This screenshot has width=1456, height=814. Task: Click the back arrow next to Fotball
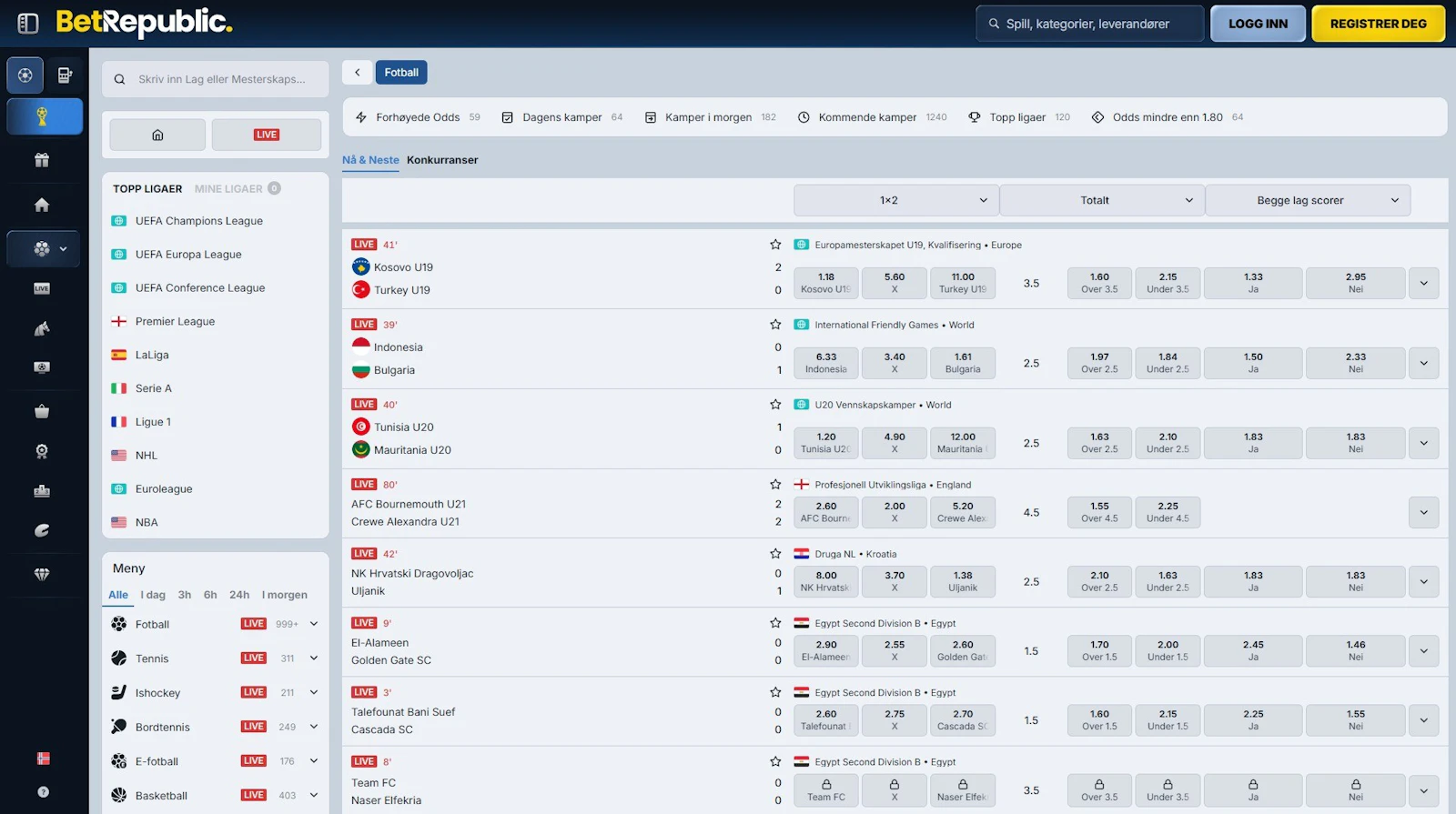pyautogui.click(x=358, y=73)
